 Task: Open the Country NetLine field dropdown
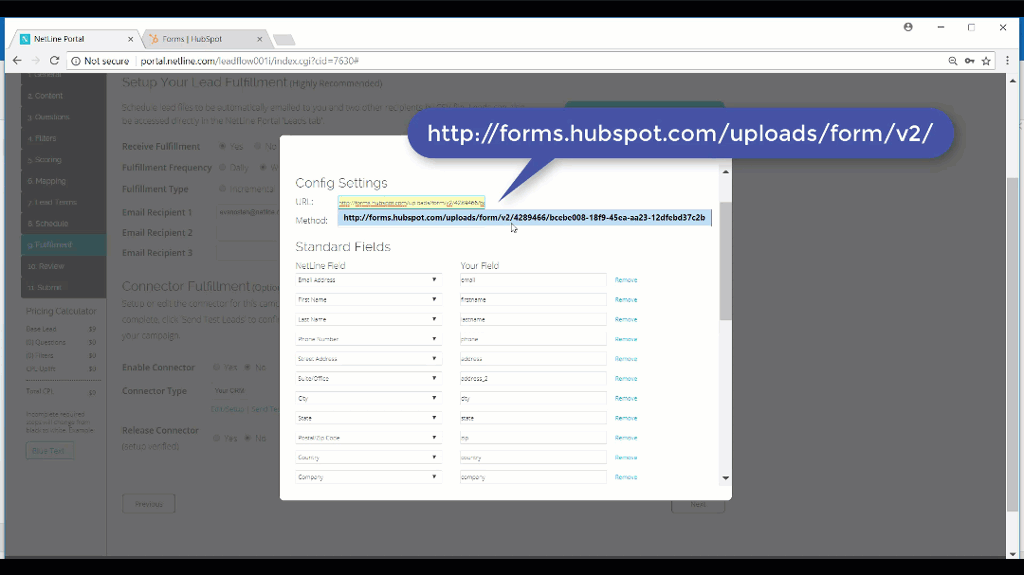(x=368, y=457)
